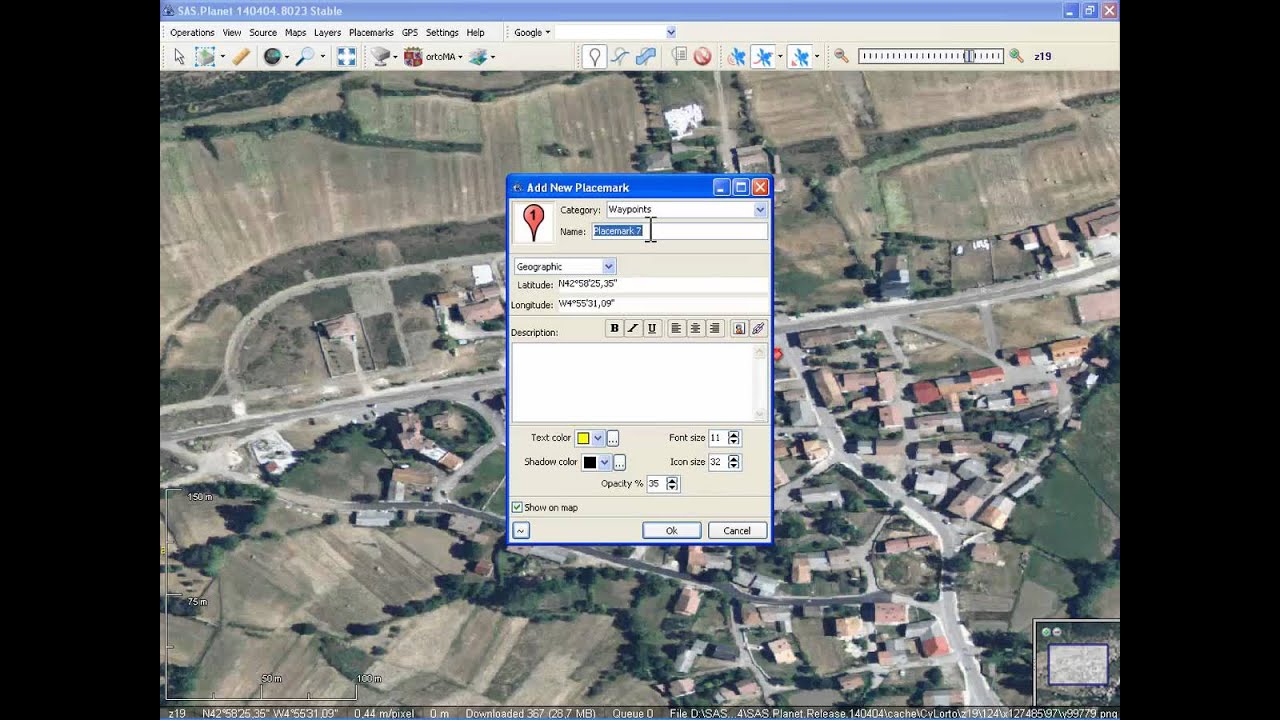Screen dimensions: 1280x720
Task: Click the GPS center map icon
Action: tap(799, 57)
